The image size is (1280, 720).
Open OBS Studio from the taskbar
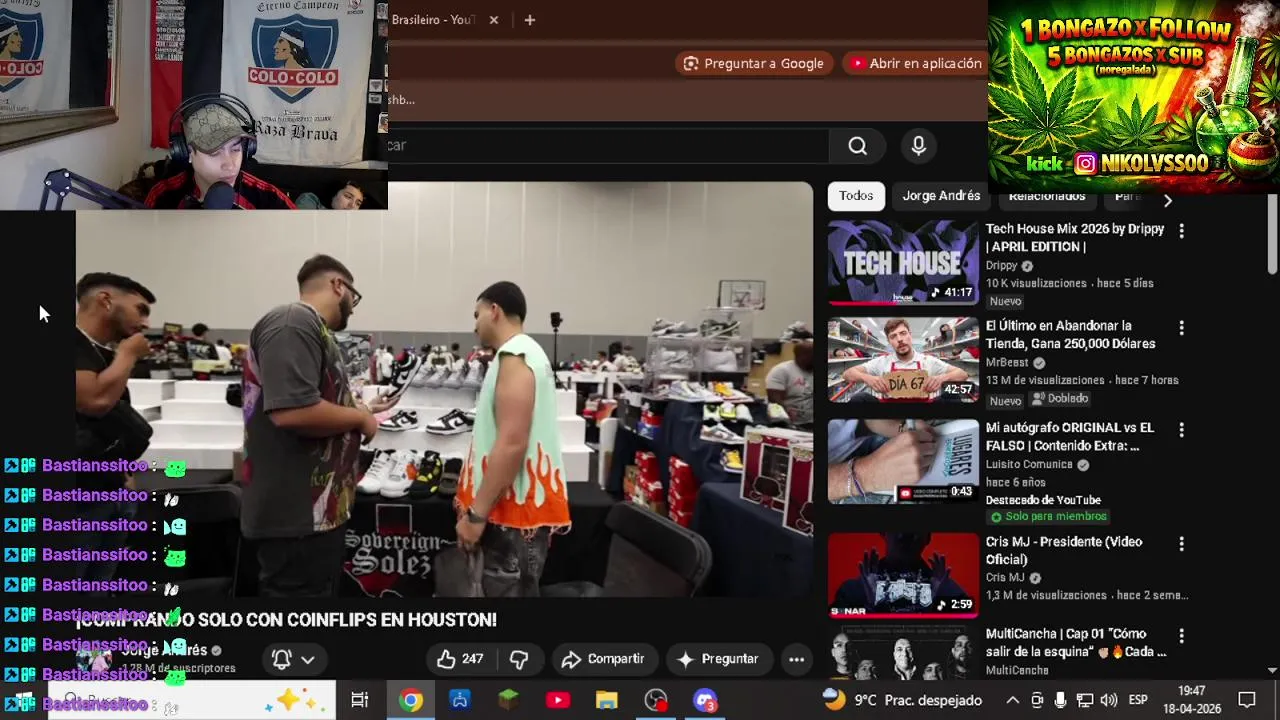(x=656, y=700)
